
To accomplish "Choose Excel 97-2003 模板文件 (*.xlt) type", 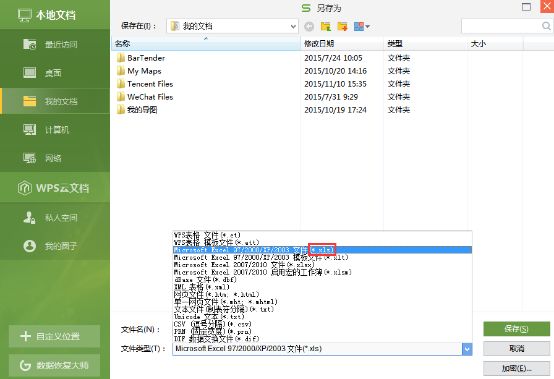I will click(x=322, y=257).
